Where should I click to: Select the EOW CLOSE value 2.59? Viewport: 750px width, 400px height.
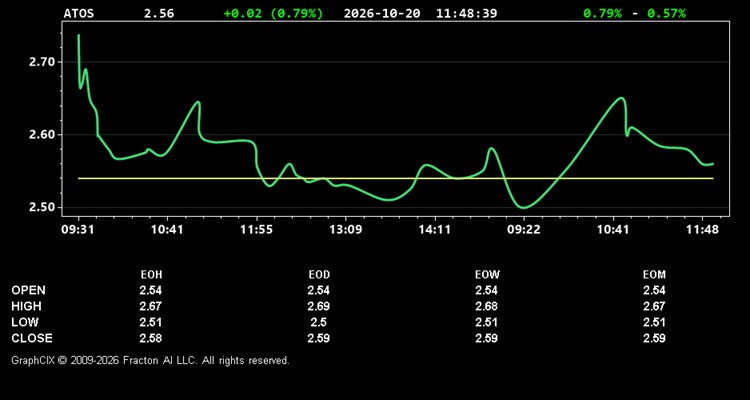coord(486,338)
